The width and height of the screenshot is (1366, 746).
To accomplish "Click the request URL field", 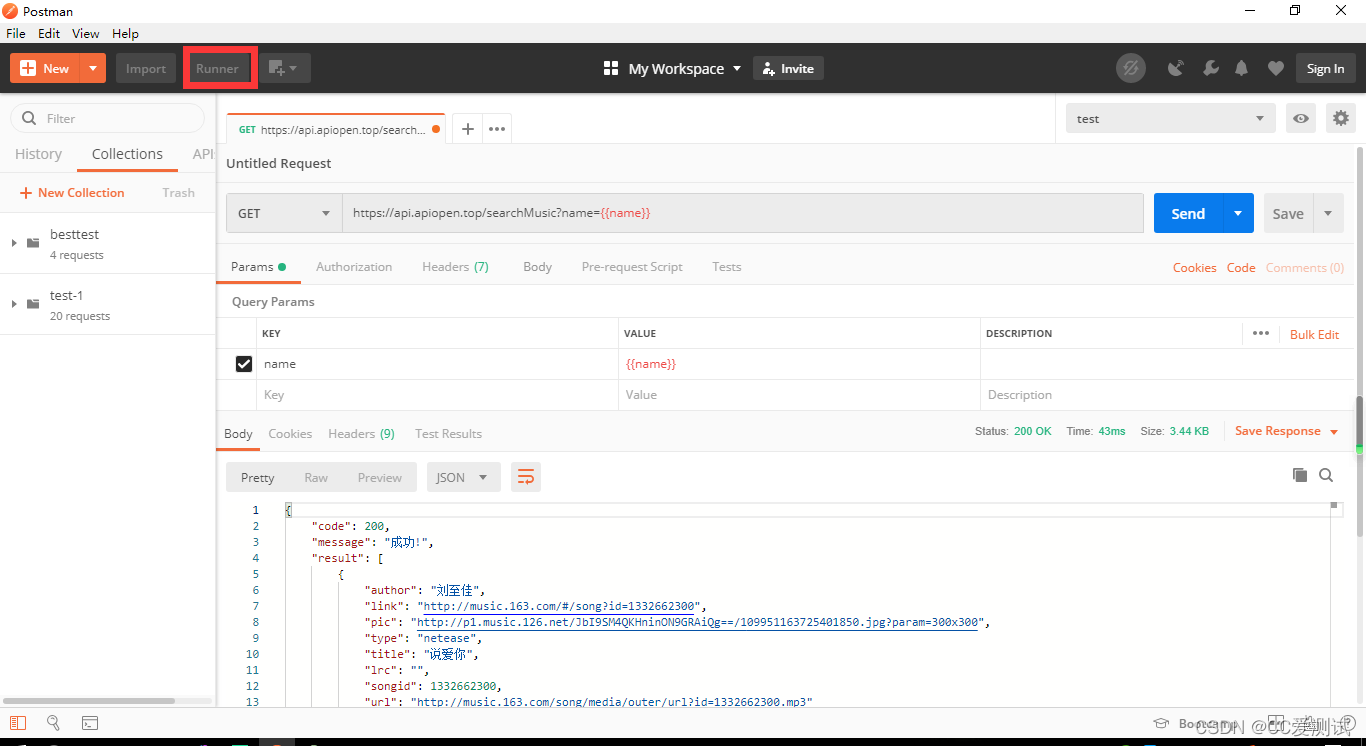I will [x=743, y=213].
